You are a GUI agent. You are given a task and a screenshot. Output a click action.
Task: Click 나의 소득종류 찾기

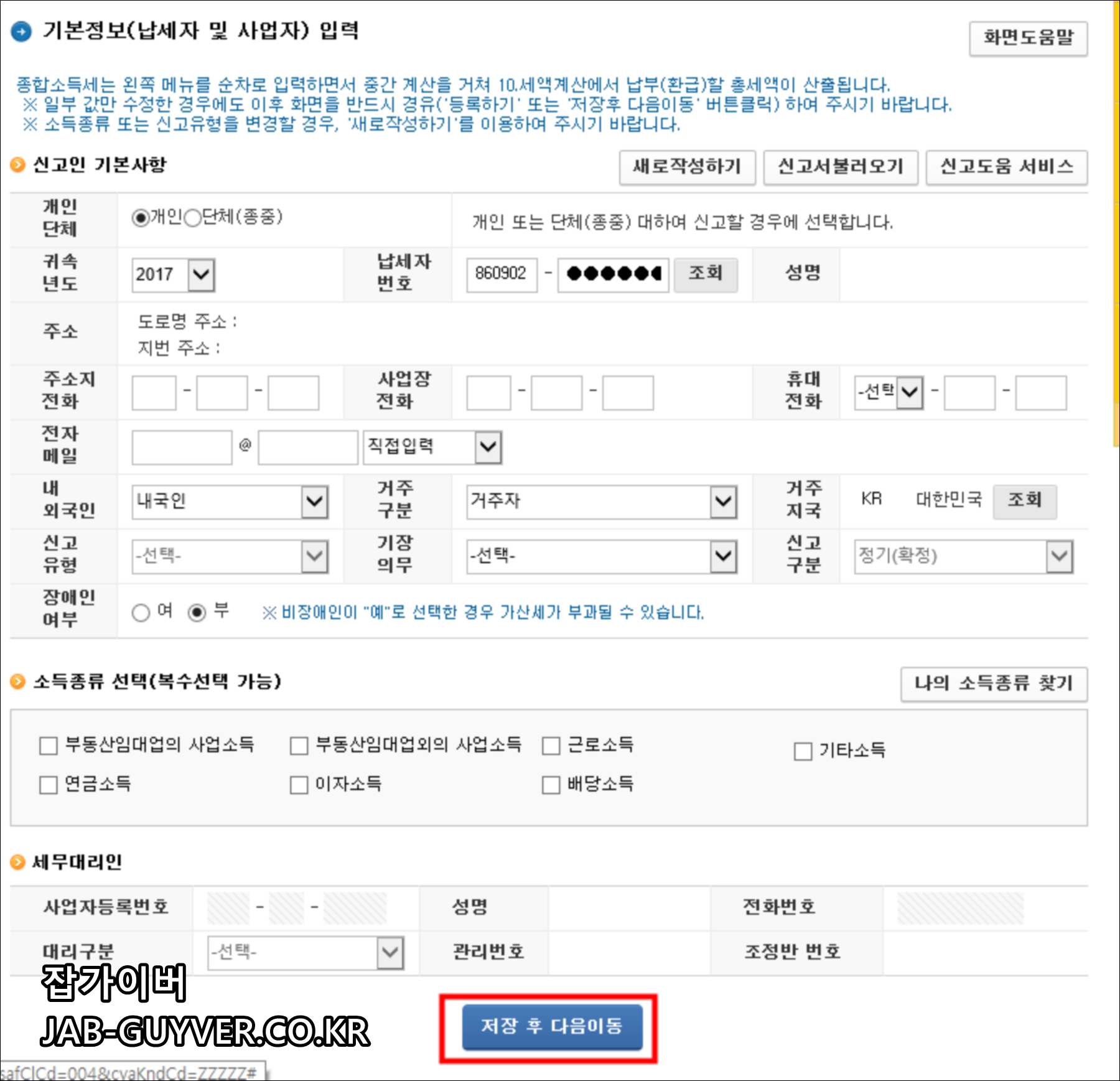point(992,683)
